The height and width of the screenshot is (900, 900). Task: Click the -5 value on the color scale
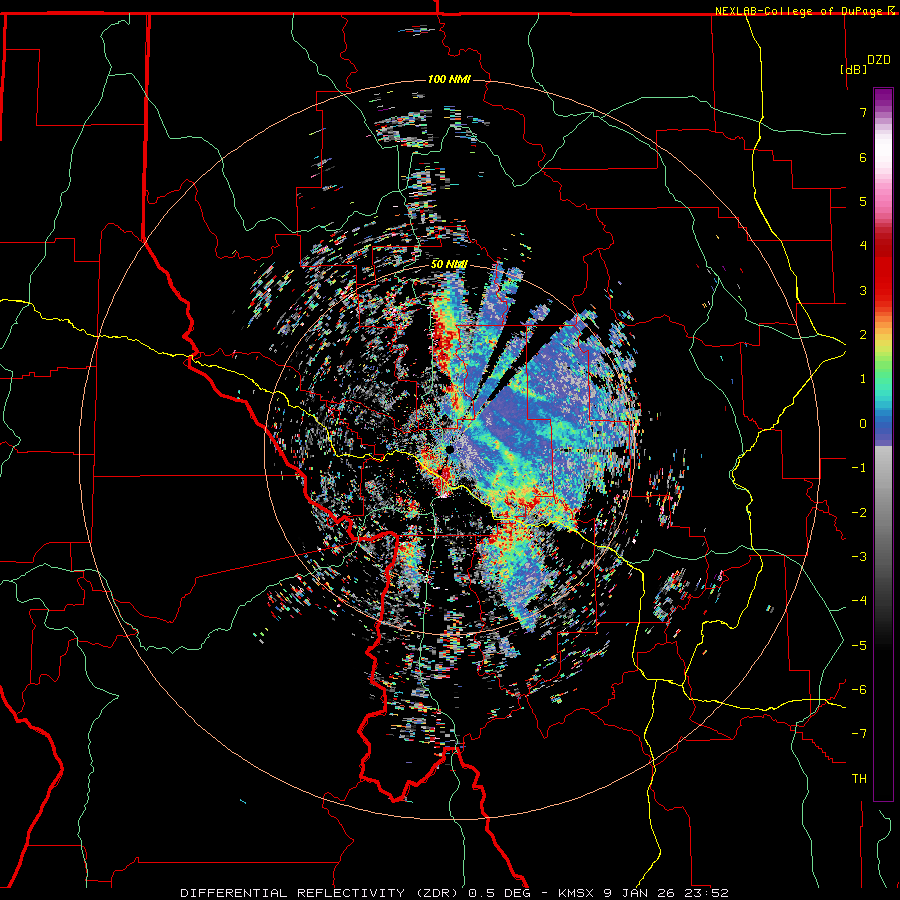[859, 646]
